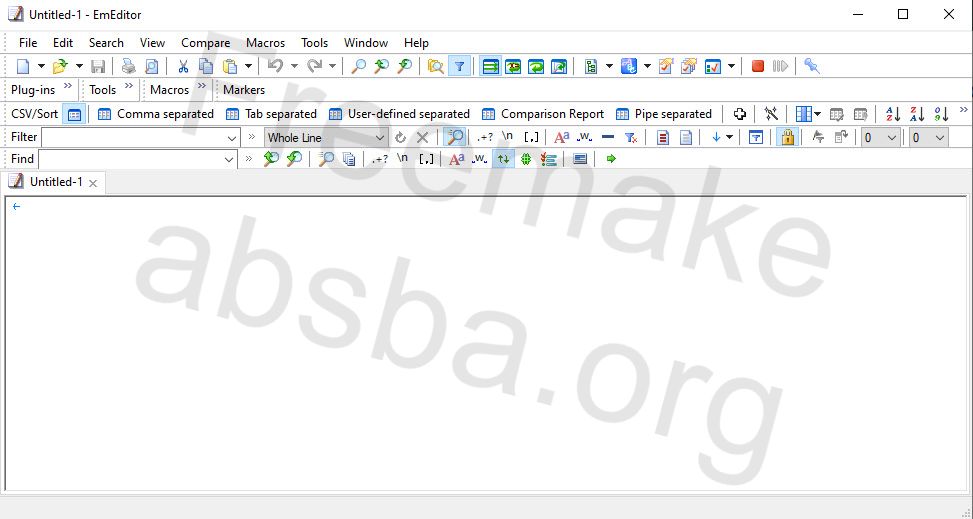Screen dimensions: 973x519
Task: Click the Run Macro play icon
Action: 780,66
